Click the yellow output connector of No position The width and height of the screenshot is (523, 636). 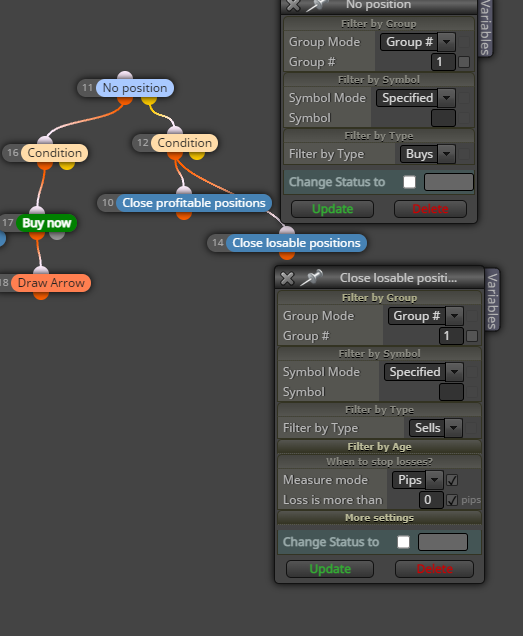pos(149,99)
